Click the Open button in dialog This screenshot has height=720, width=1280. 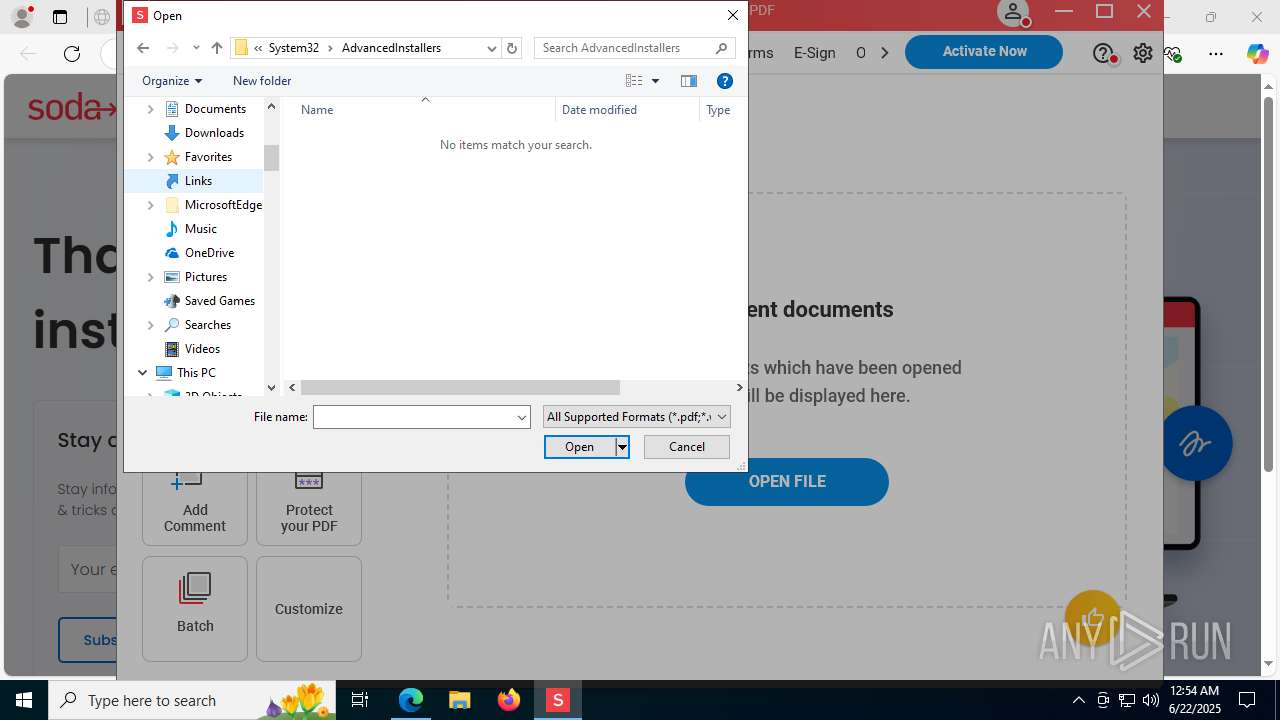(579, 447)
